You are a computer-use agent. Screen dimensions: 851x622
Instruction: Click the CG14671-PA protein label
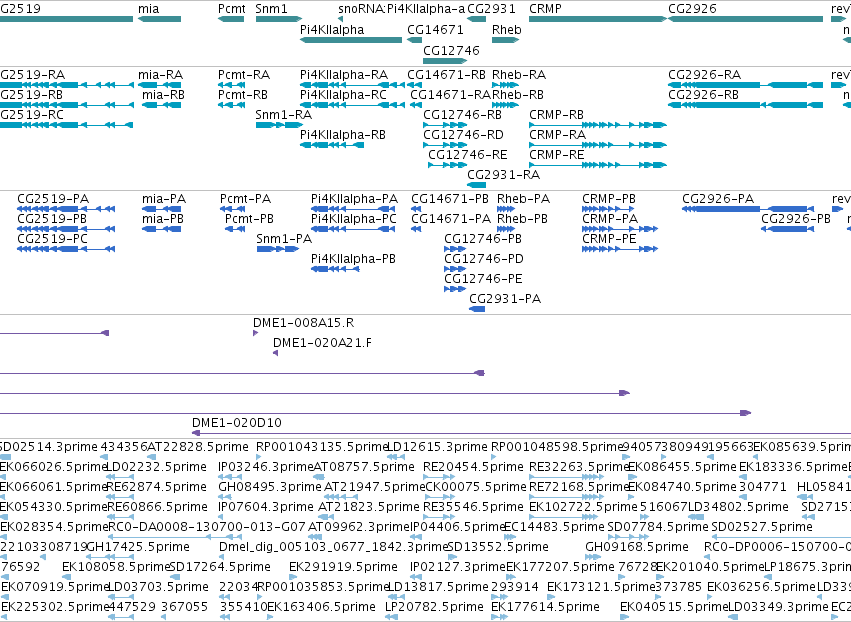pos(450,219)
